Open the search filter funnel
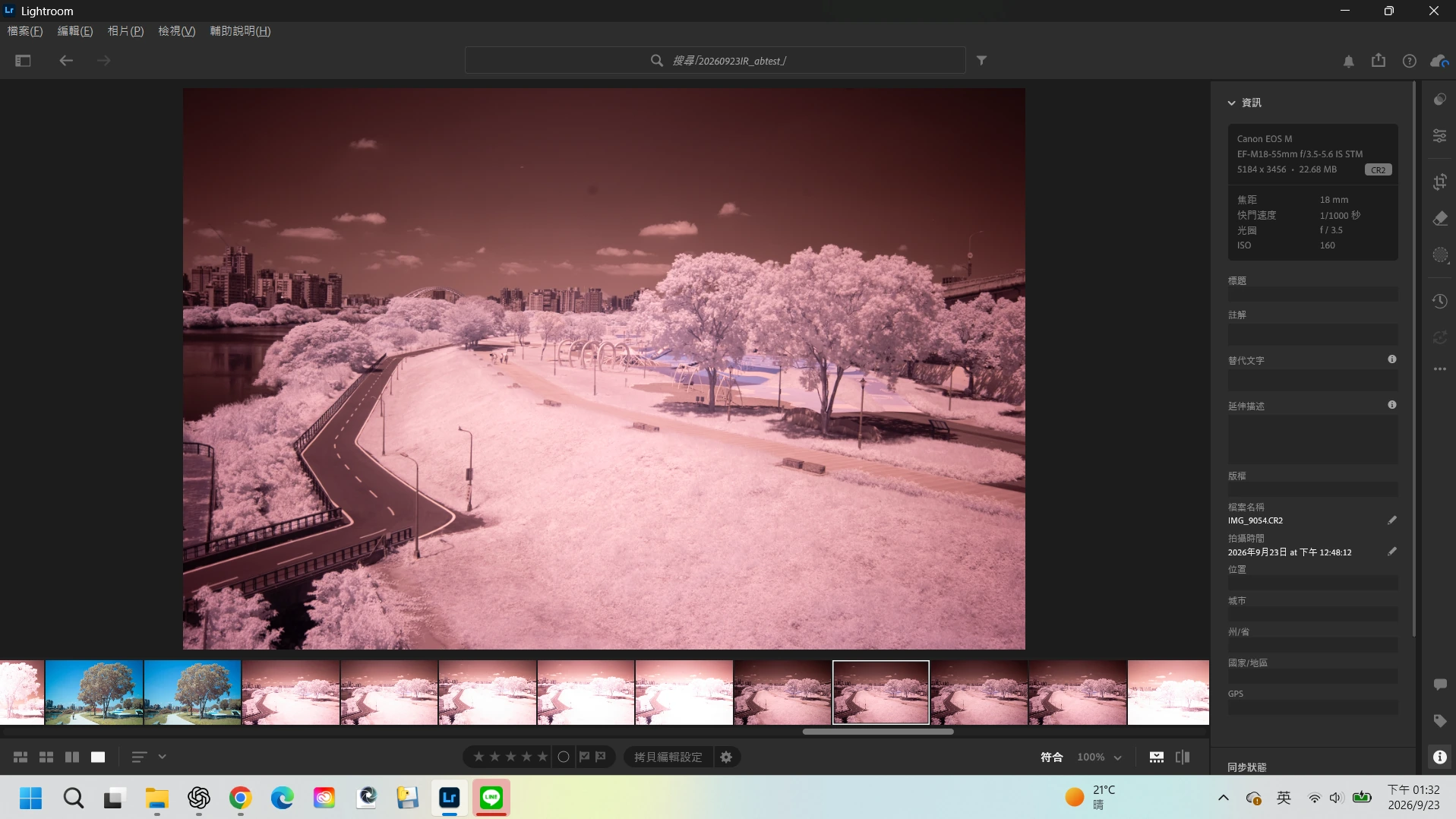Viewport: 1456px width, 819px height. pos(981,61)
